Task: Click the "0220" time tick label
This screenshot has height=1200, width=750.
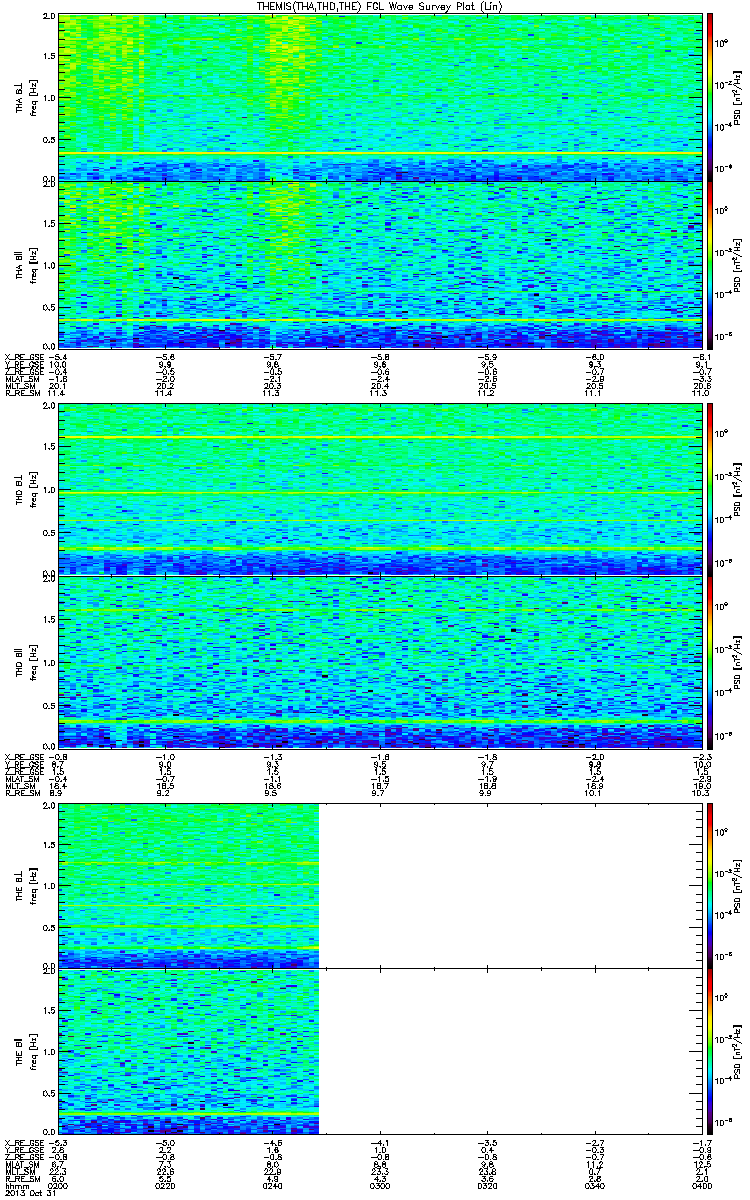Action: (165, 1184)
